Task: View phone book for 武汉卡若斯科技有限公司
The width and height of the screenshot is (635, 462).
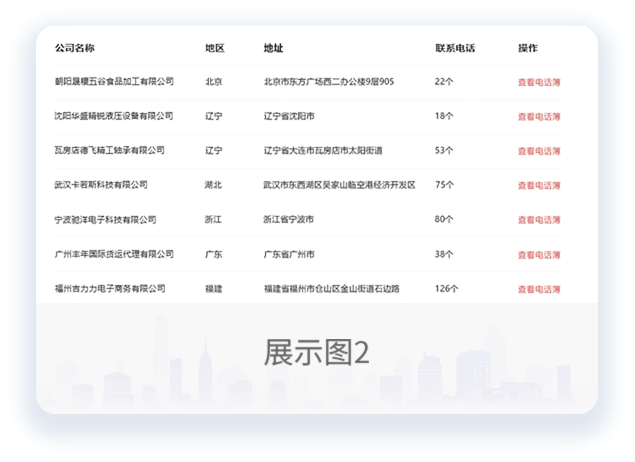Action: coord(538,185)
